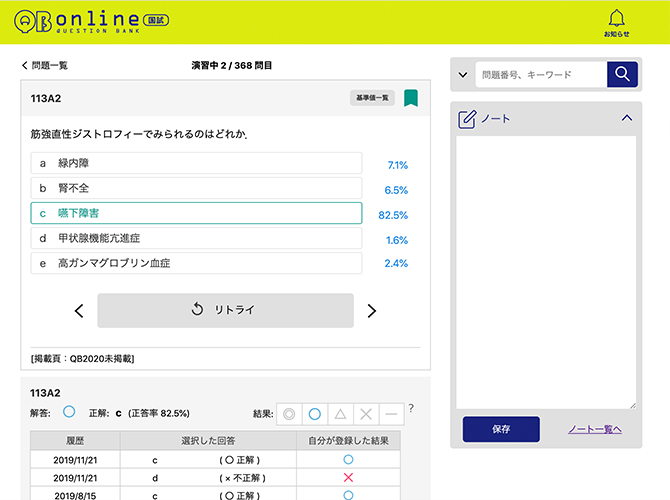
Task: Click the 演習中 2 / 368 問目 counter
Action: pyautogui.click(x=232, y=65)
